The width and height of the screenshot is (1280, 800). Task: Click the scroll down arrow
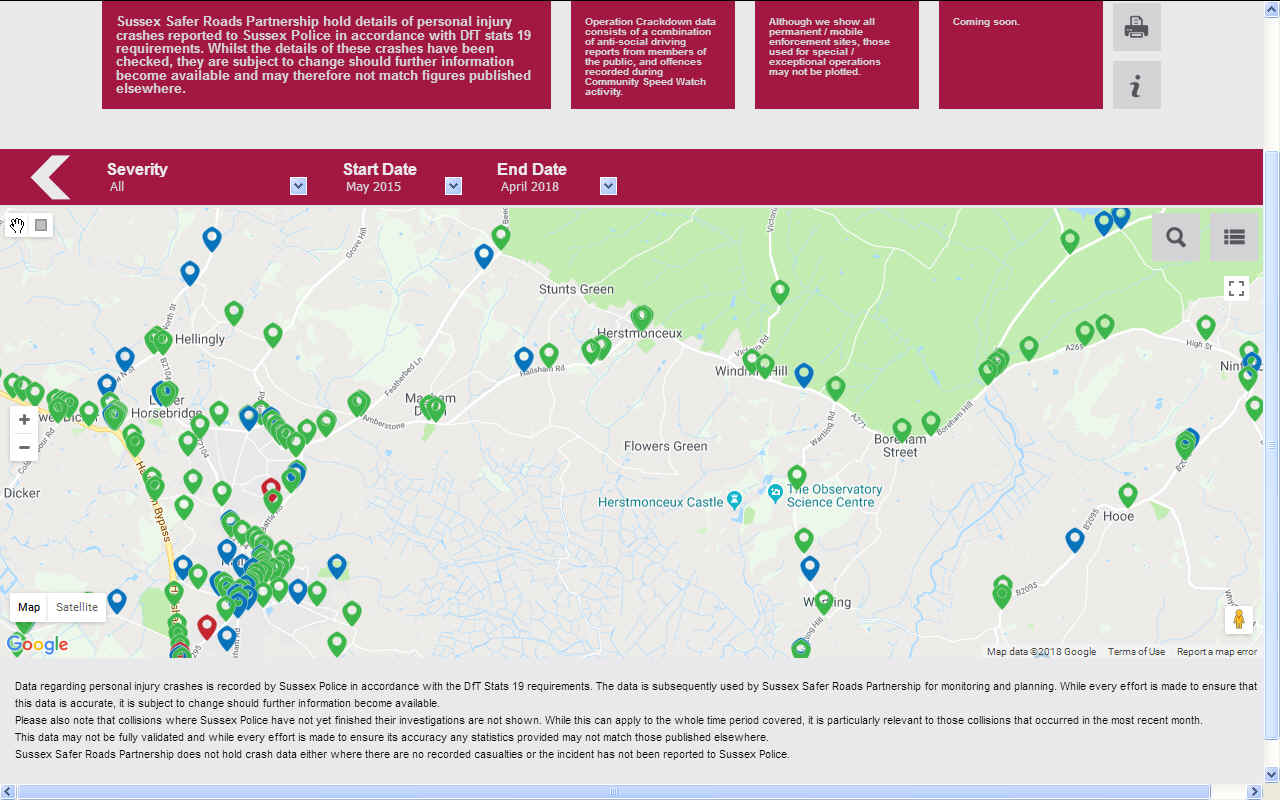[1272, 774]
